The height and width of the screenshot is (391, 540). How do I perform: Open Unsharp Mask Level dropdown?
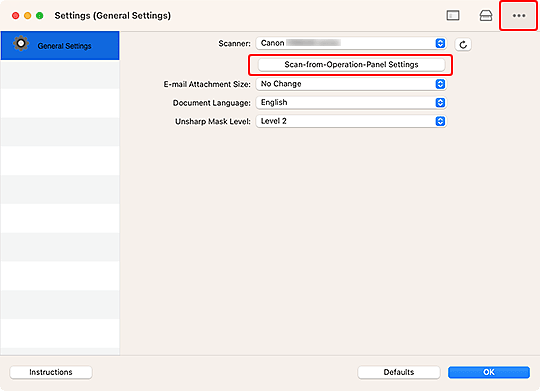click(x=351, y=121)
